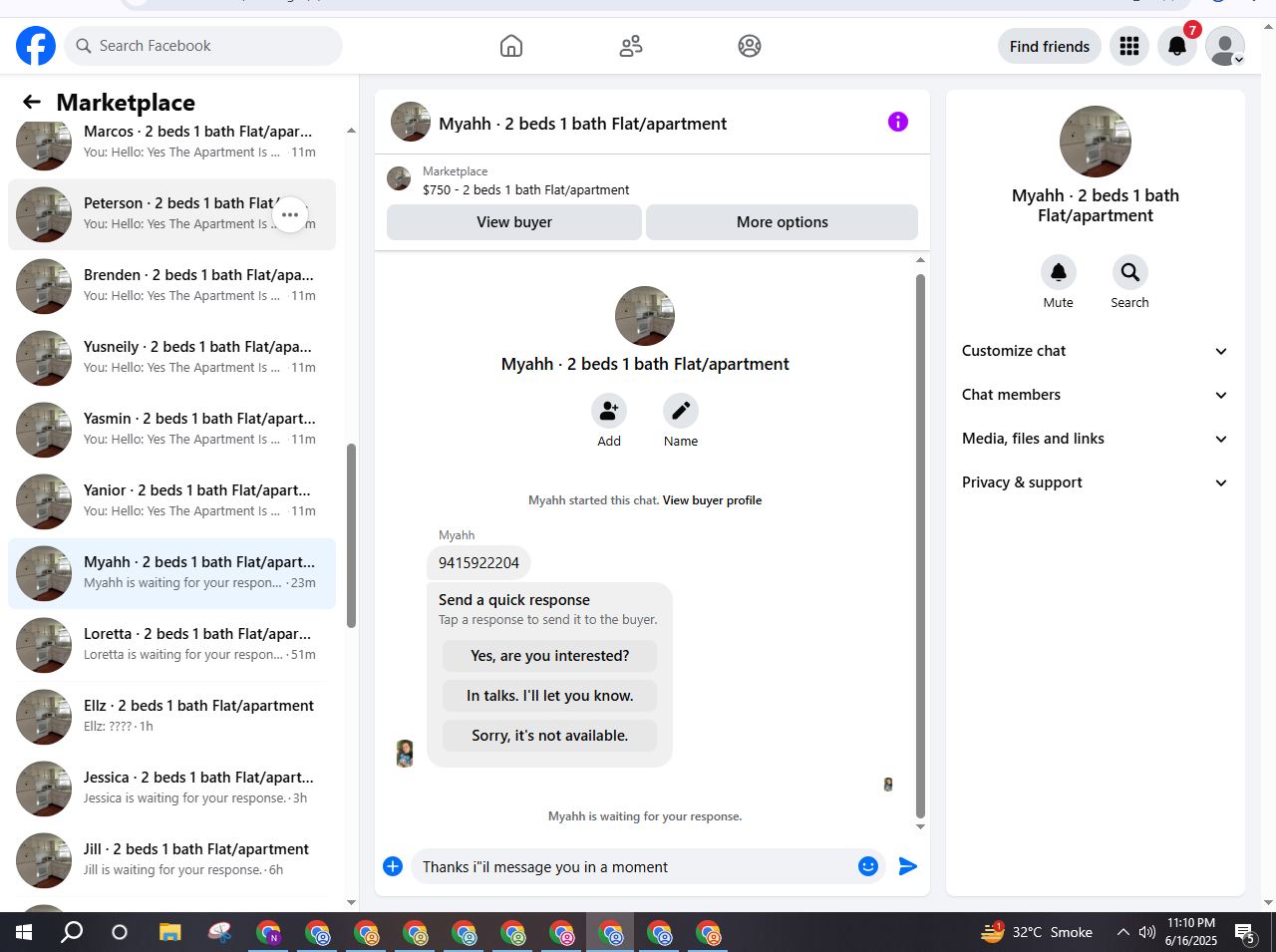Screen dimensions: 1276x952
Task: Expand the Customize chat section
Action: point(1096,351)
